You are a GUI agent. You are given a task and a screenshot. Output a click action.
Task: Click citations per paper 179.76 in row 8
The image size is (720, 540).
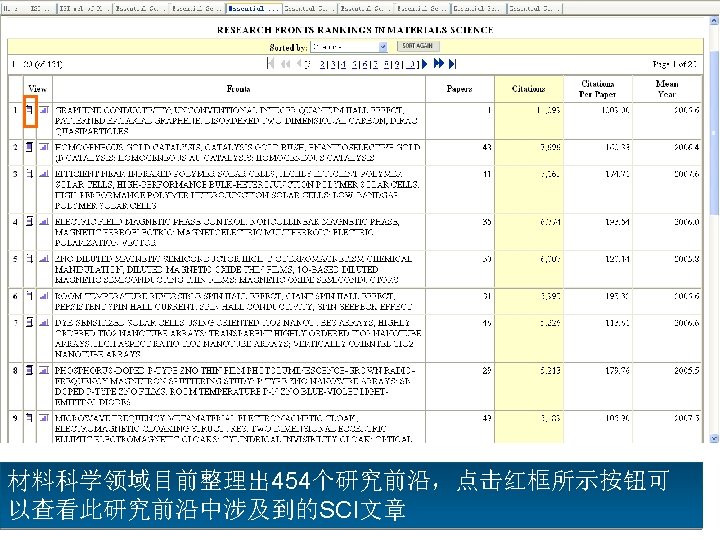[617, 370]
